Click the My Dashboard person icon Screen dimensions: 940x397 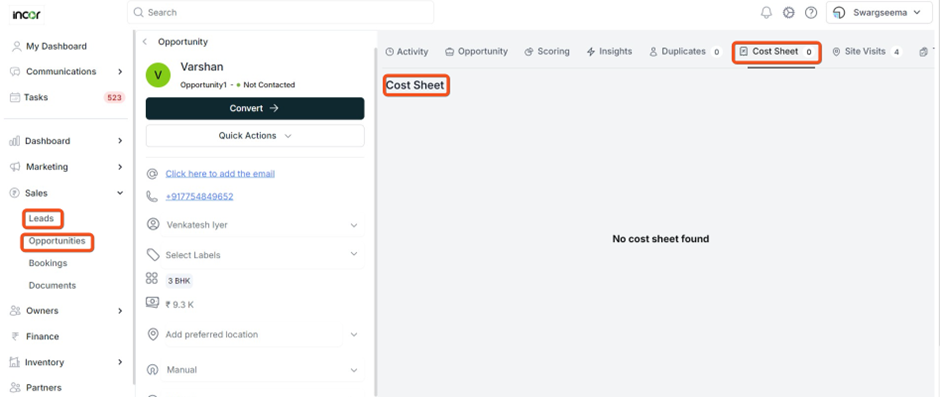point(16,46)
